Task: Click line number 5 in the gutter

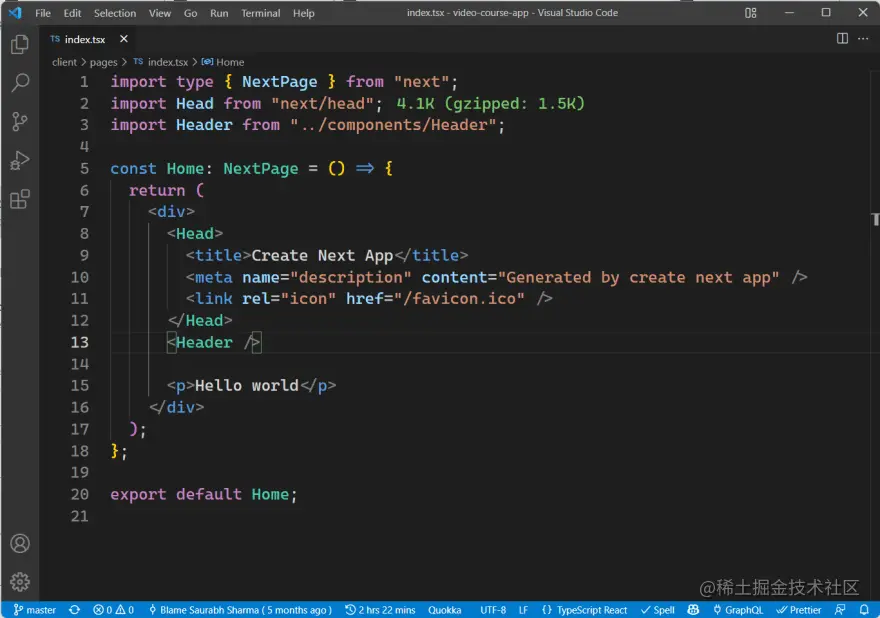Action: [x=84, y=168]
